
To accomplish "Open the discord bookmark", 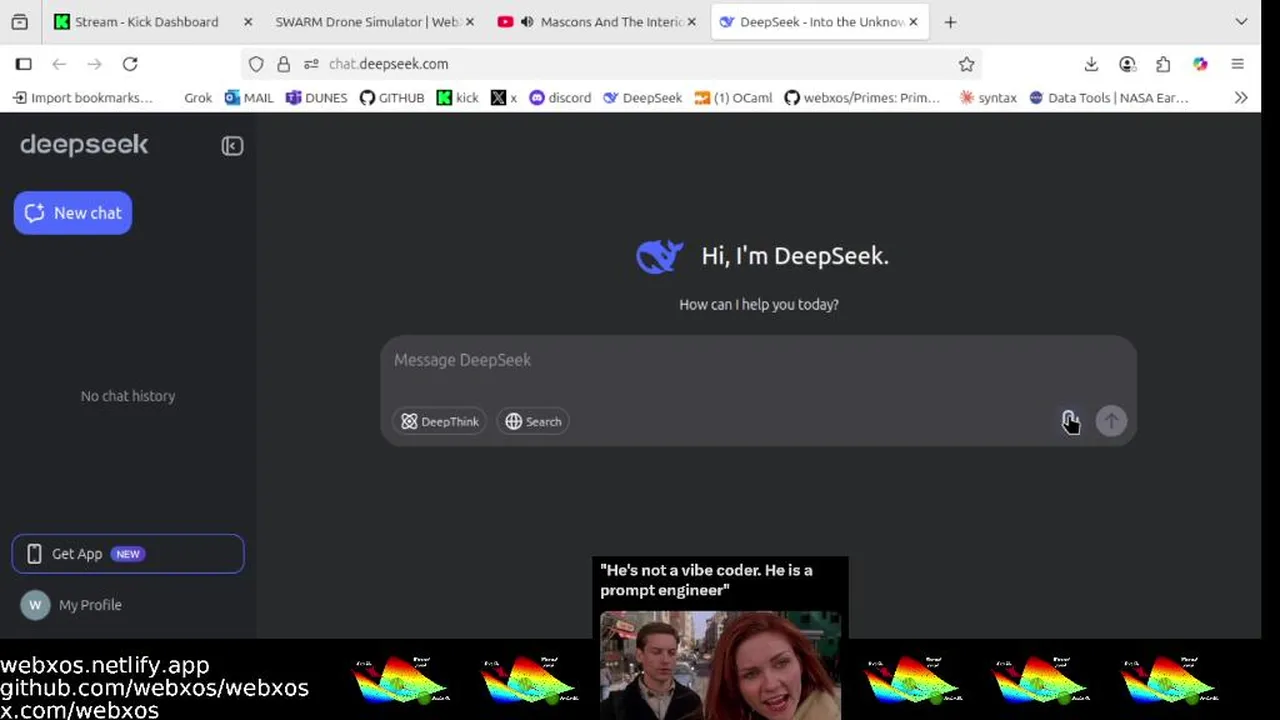I will [560, 98].
